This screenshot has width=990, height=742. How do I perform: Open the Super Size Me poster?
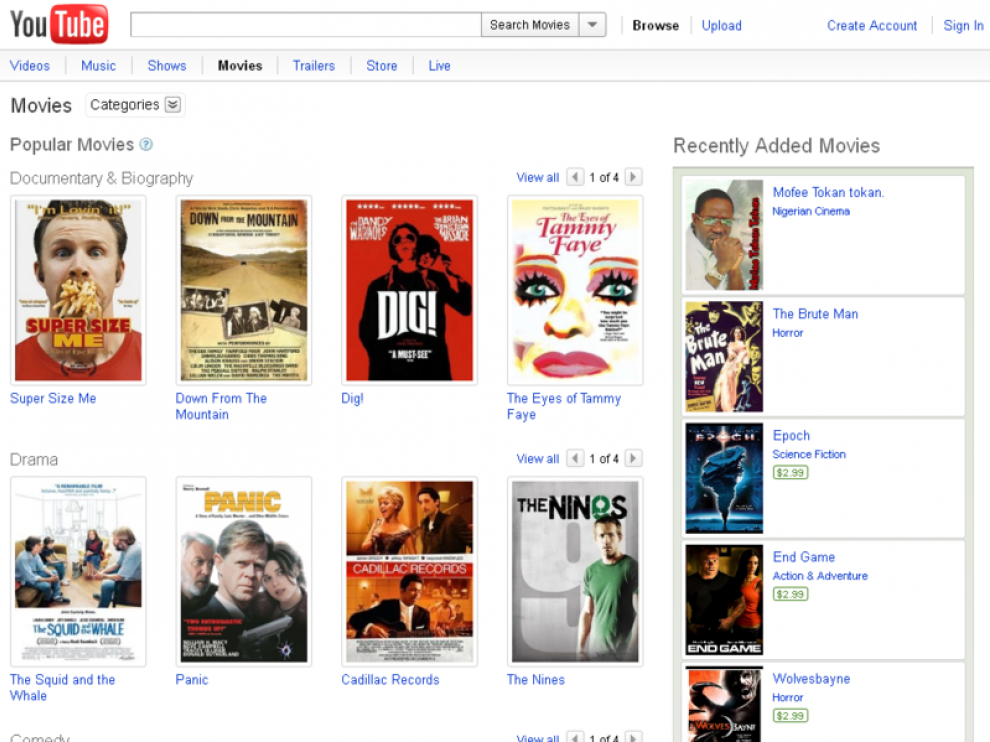78,290
